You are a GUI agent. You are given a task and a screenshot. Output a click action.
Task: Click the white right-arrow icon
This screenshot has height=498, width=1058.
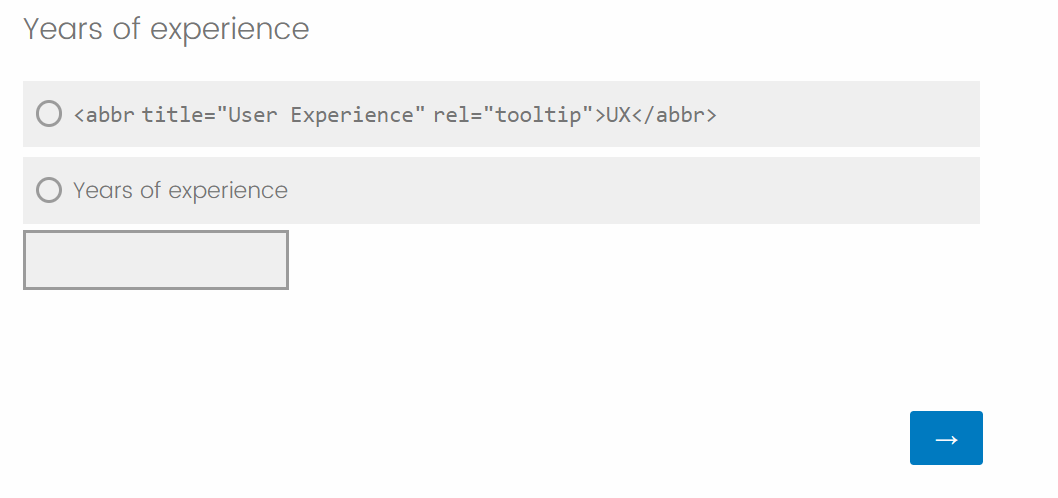click(946, 440)
